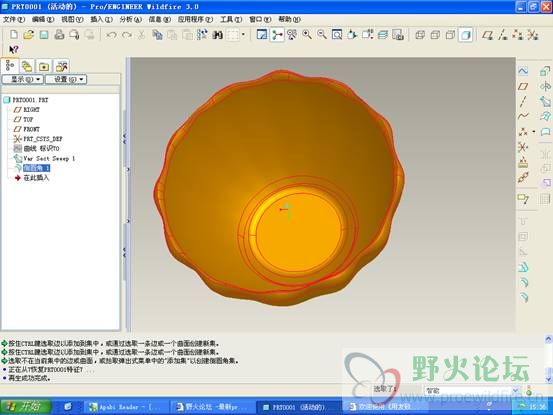Screen dimensions: 553x415
Task: Select the FRONT datum plane in tree
Action: [31, 129]
